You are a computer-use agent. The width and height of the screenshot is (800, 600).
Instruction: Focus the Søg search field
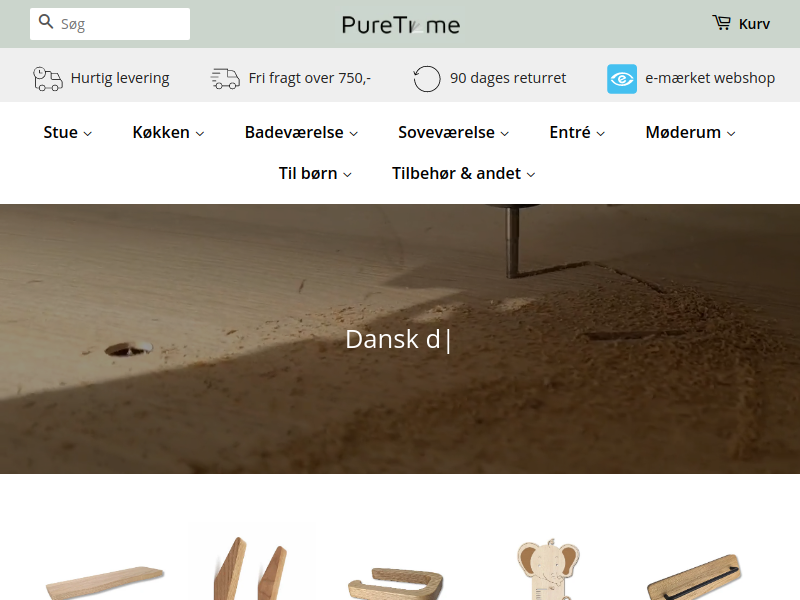pos(110,24)
